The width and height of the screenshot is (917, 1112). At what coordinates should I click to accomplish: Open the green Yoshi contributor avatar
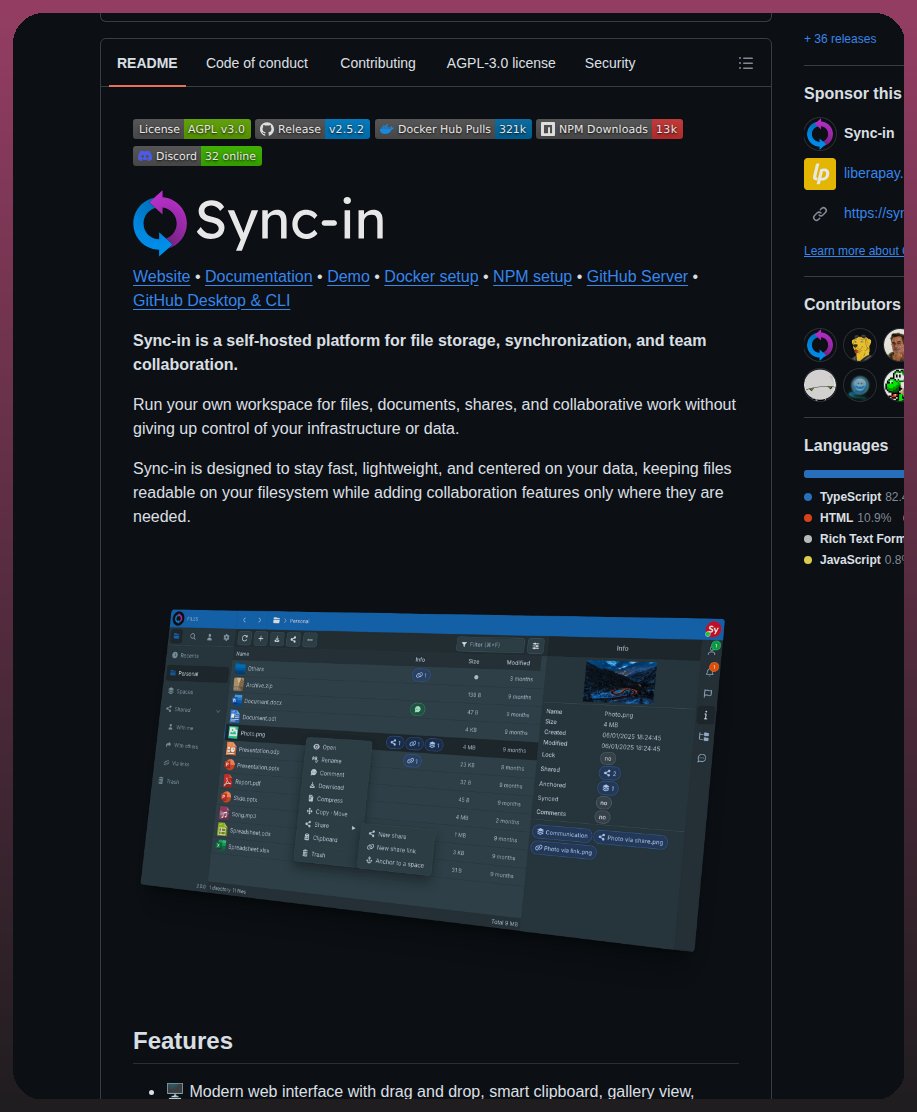894,385
